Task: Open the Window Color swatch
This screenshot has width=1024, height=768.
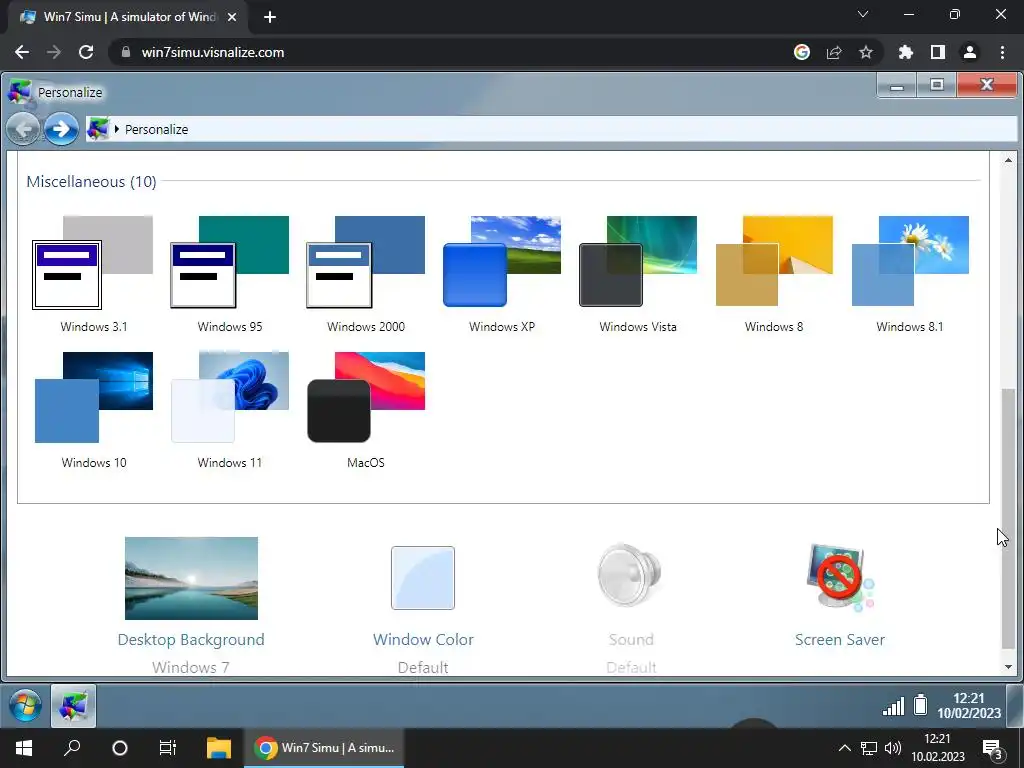Action: (x=423, y=578)
